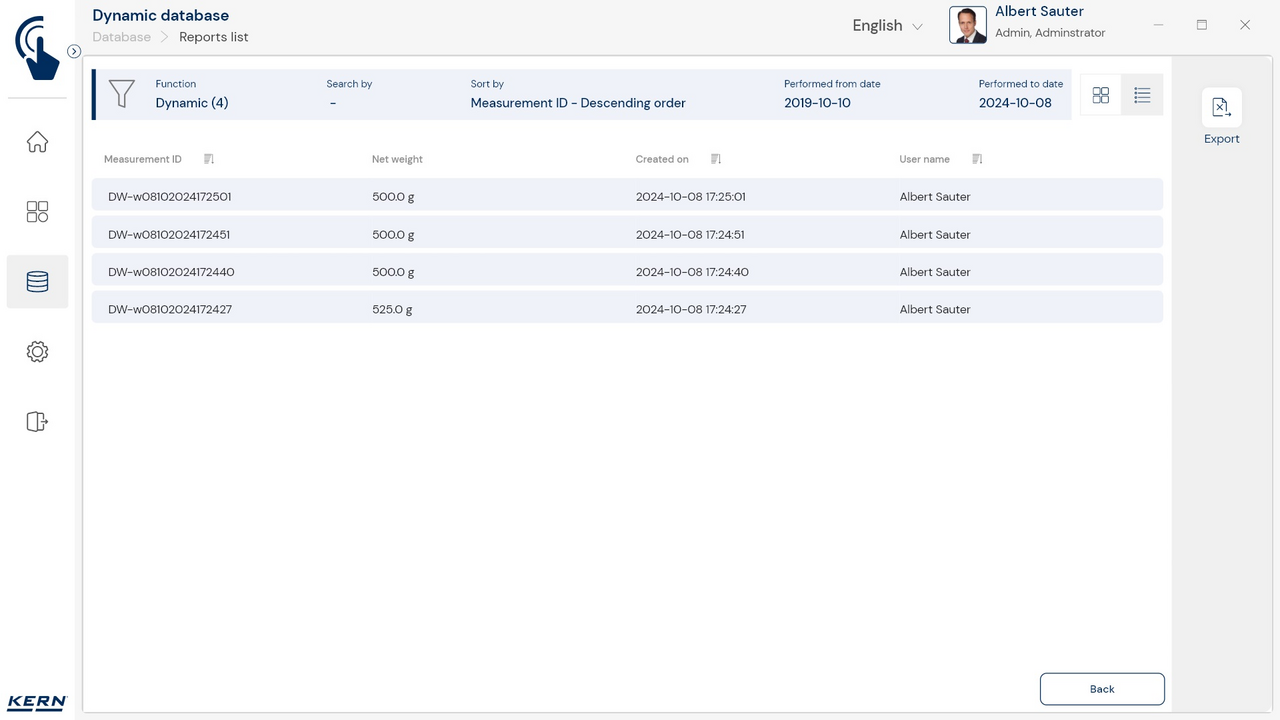Open the Sort by selector
The image size is (1280, 720).
(x=578, y=103)
